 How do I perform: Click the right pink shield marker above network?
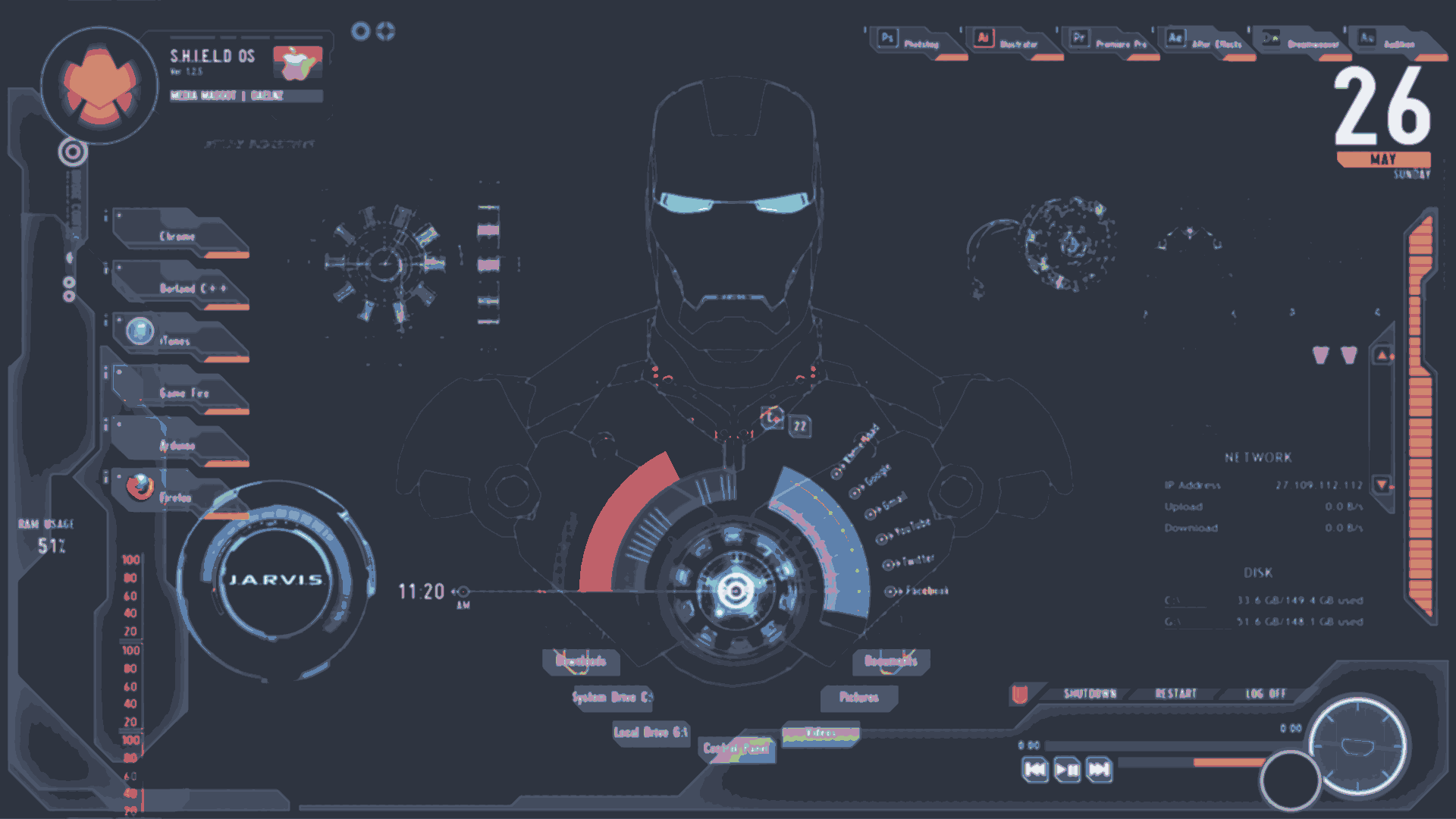(x=1349, y=355)
